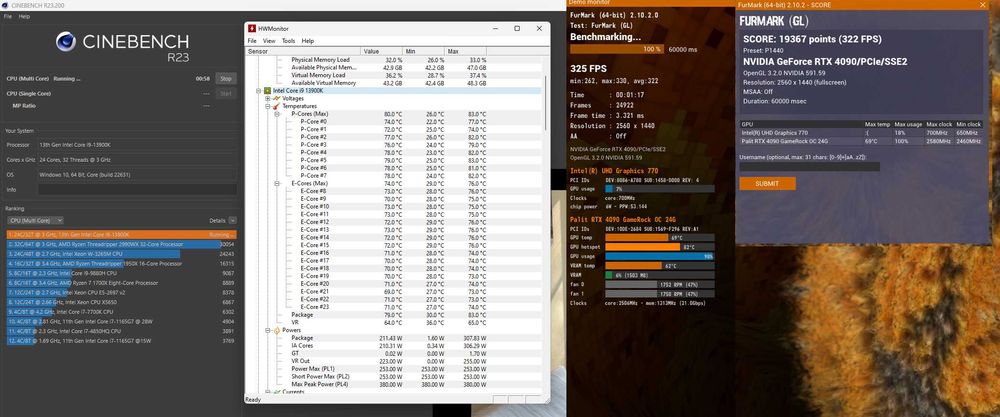Click the VRAM temp 62°C bar
Screen dimensions: 1000x417
[x=659, y=265]
